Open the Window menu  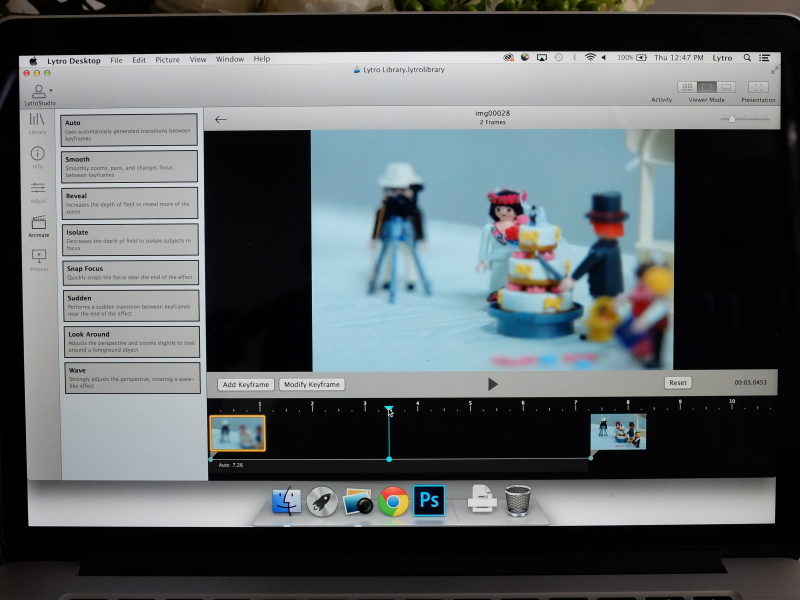tap(230, 59)
